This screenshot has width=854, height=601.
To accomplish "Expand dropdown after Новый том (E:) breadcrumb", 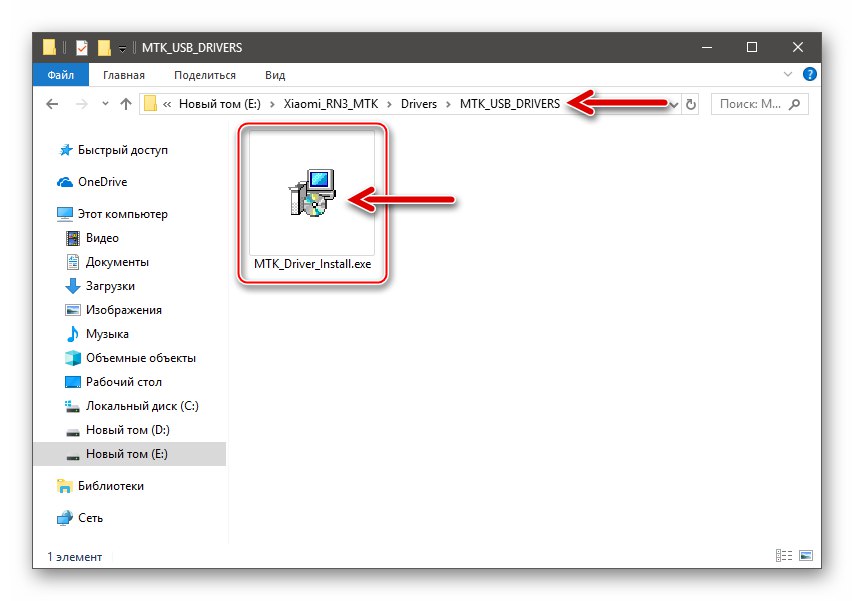I will pos(272,104).
